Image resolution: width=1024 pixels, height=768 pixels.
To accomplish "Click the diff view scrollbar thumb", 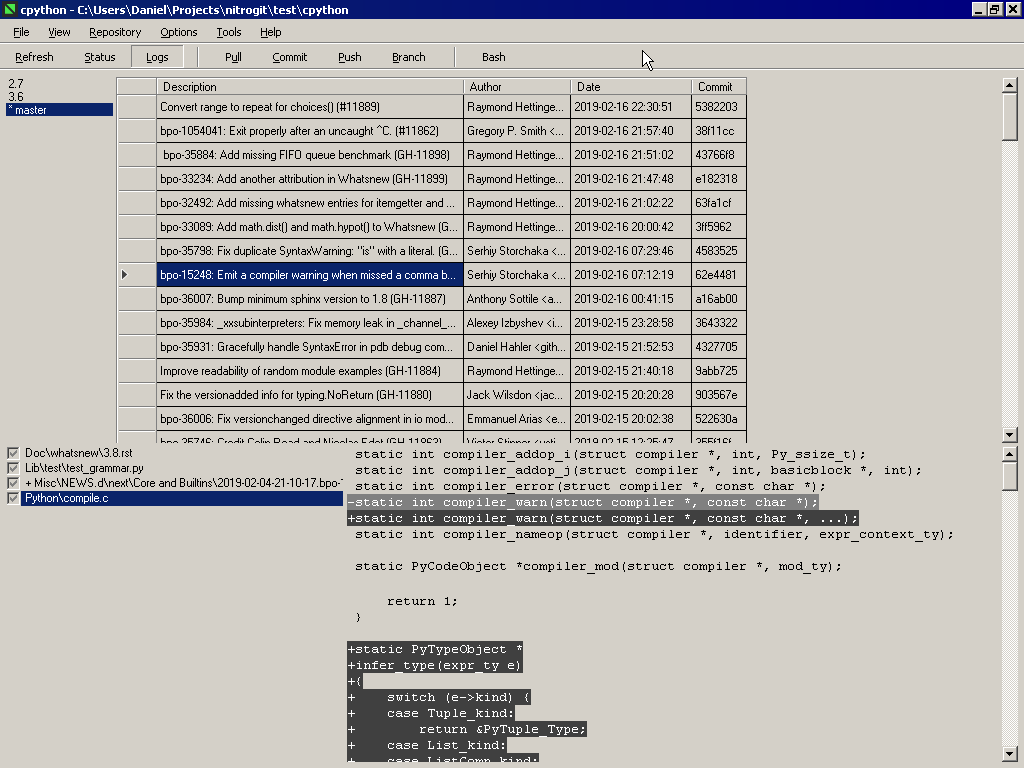I will (x=1009, y=475).
